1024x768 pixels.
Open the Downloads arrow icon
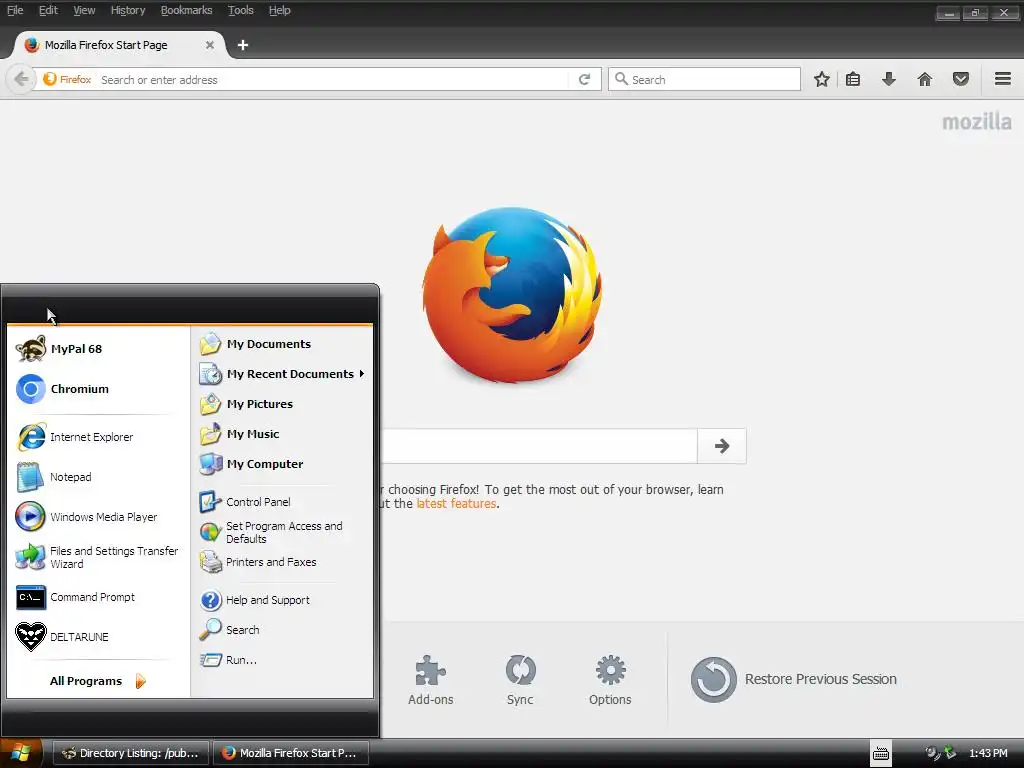889,80
